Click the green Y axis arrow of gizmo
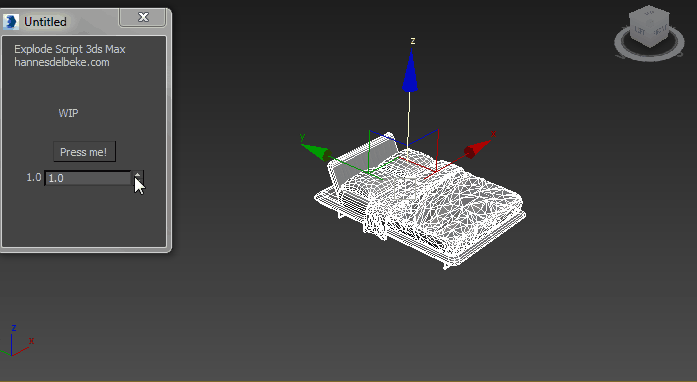This screenshot has width=697, height=382. coord(316,152)
